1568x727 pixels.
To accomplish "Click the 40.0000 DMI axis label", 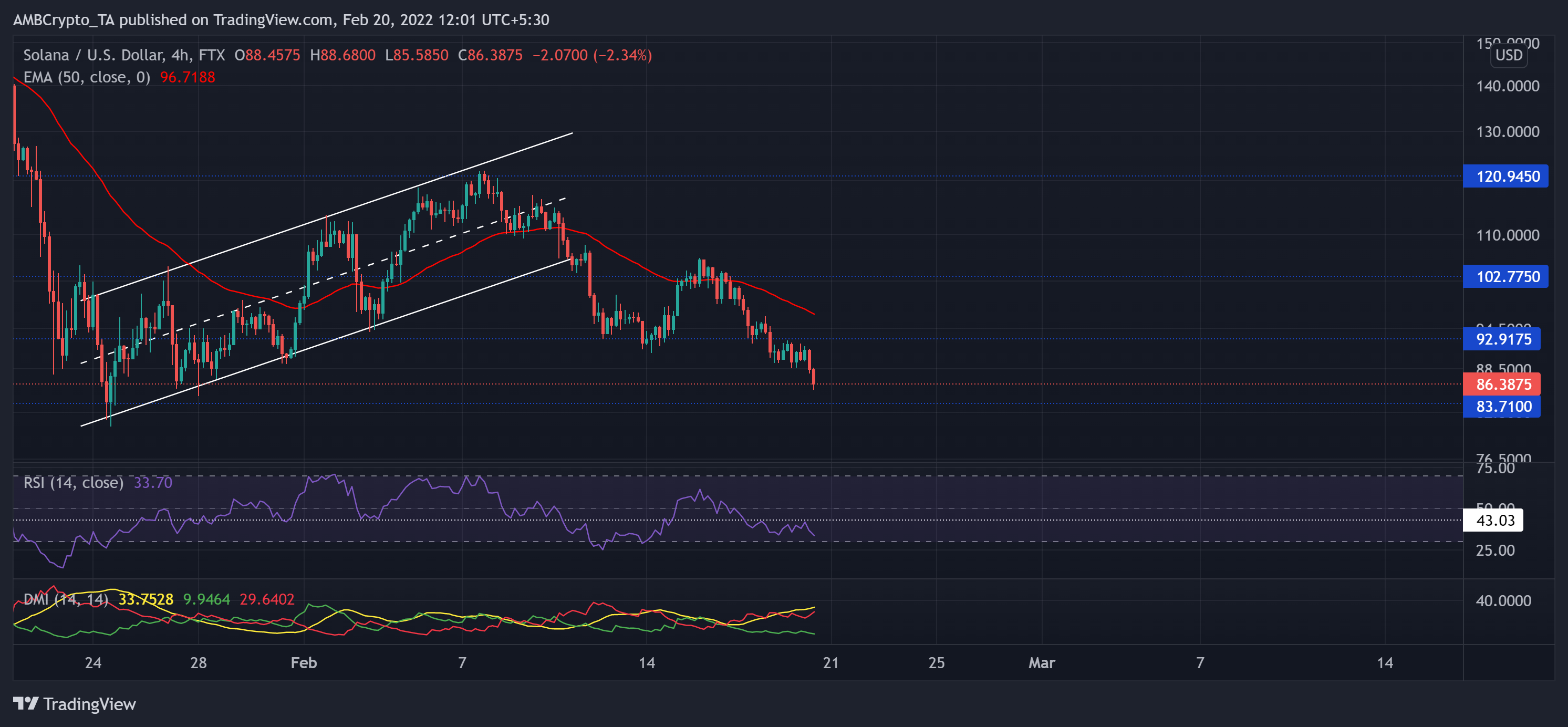I will pyautogui.click(x=1503, y=601).
